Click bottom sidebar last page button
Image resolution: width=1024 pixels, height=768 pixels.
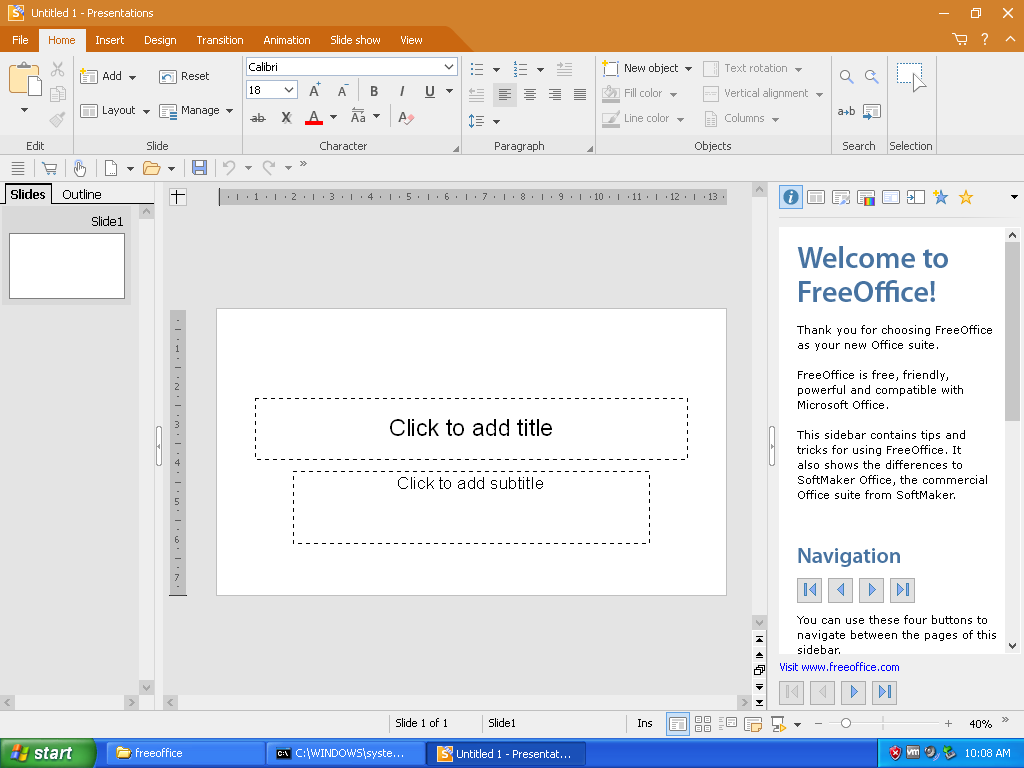[x=885, y=692]
